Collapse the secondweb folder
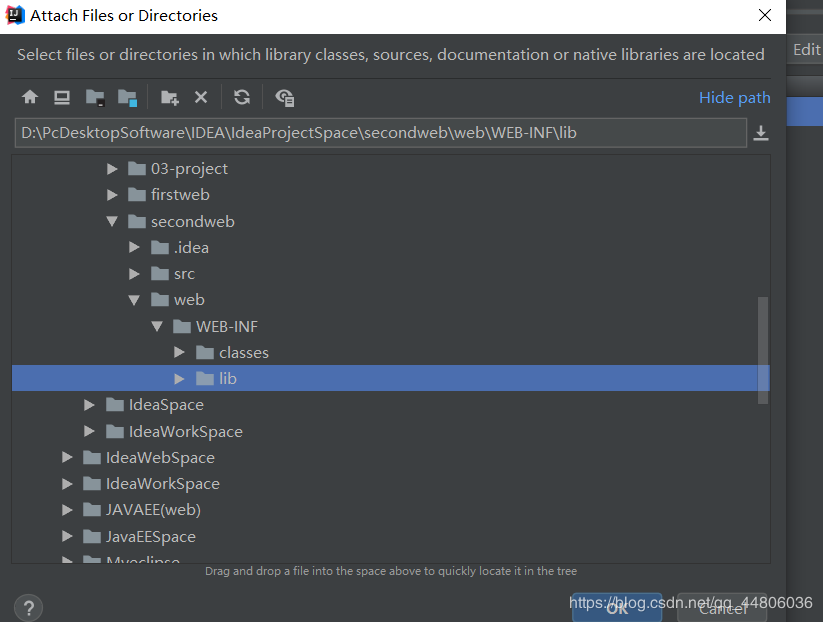The image size is (823, 622). tap(112, 222)
